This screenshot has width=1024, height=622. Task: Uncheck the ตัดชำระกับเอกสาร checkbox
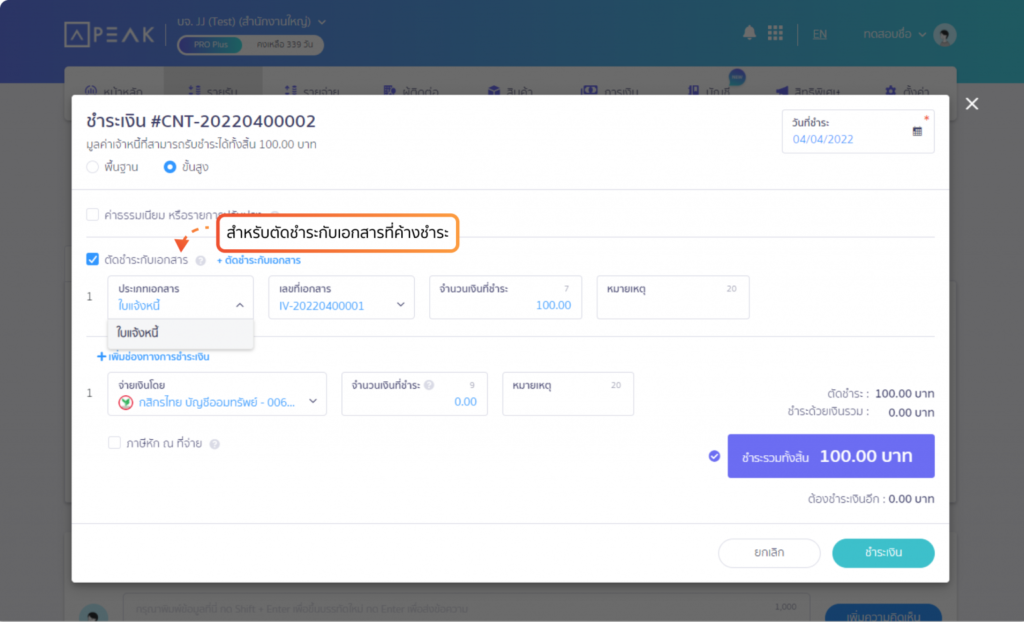coord(93,259)
